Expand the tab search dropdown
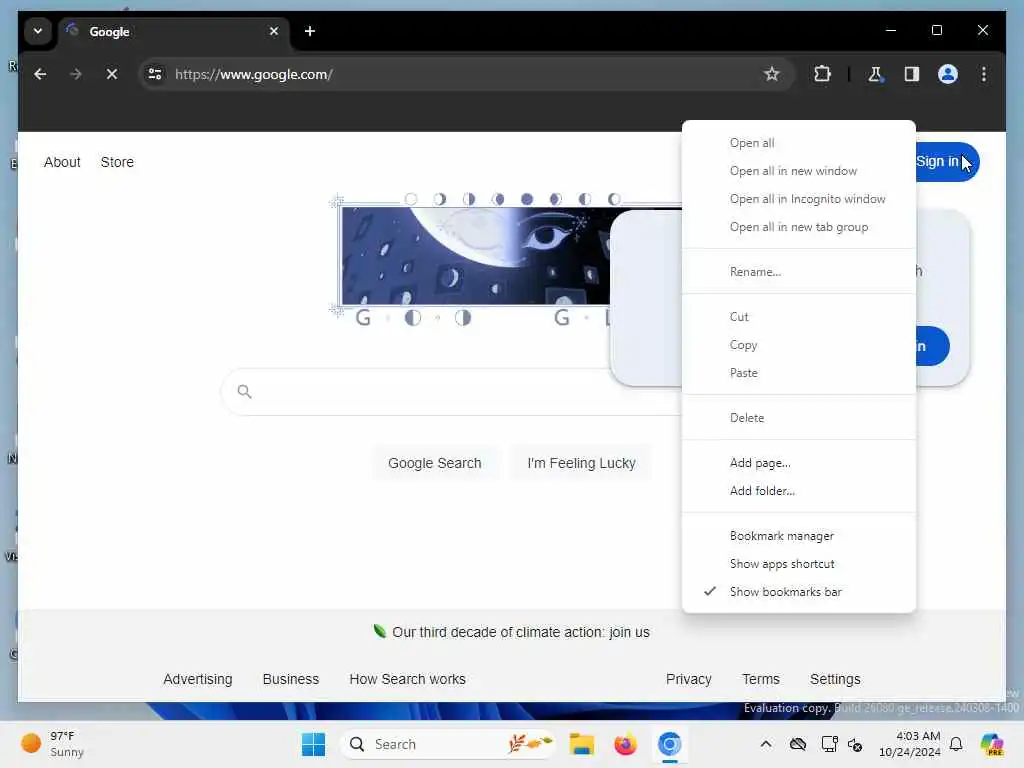1024x768 pixels. [x=38, y=31]
